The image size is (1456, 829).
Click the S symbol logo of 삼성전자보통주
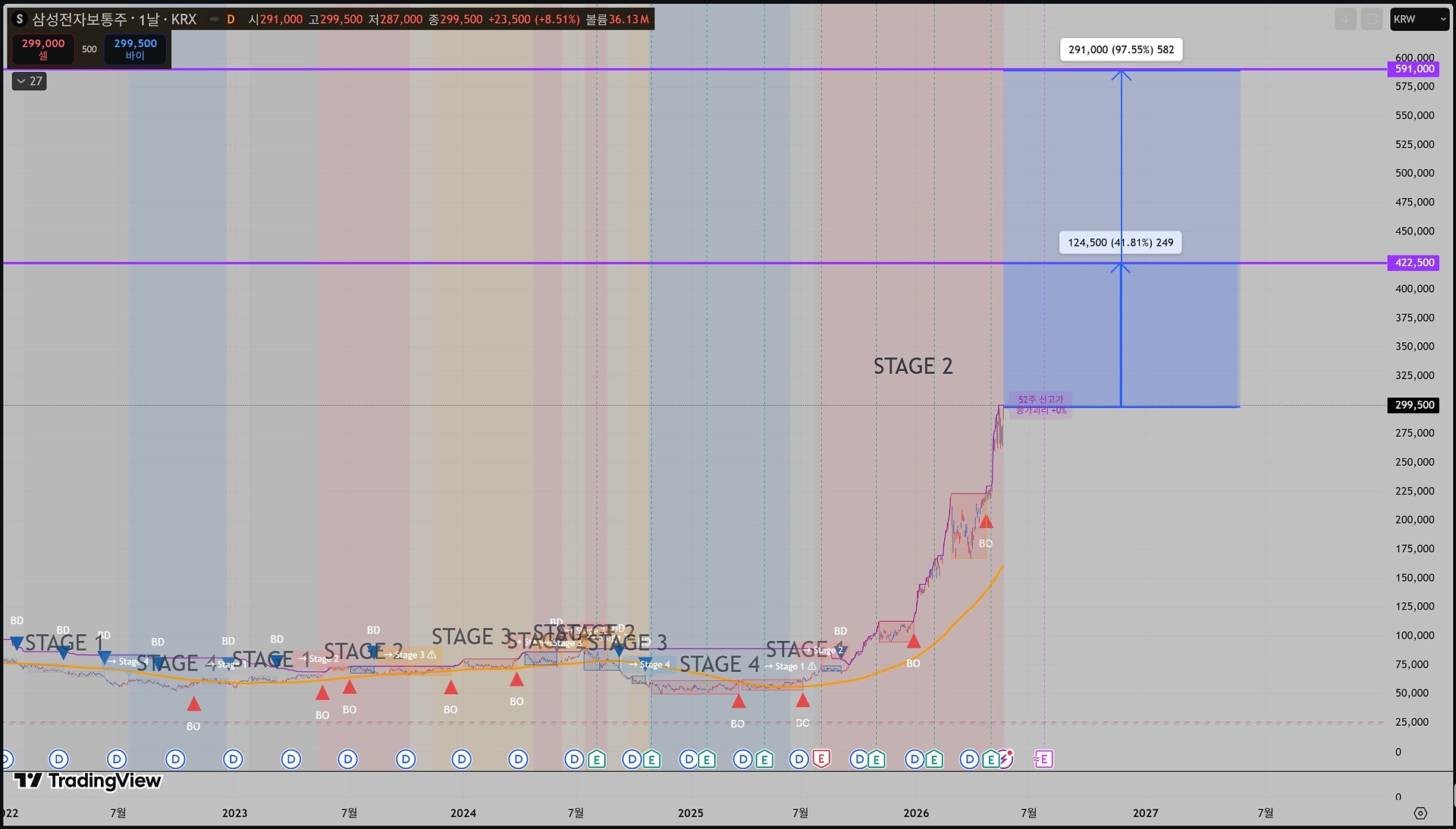click(x=20, y=19)
